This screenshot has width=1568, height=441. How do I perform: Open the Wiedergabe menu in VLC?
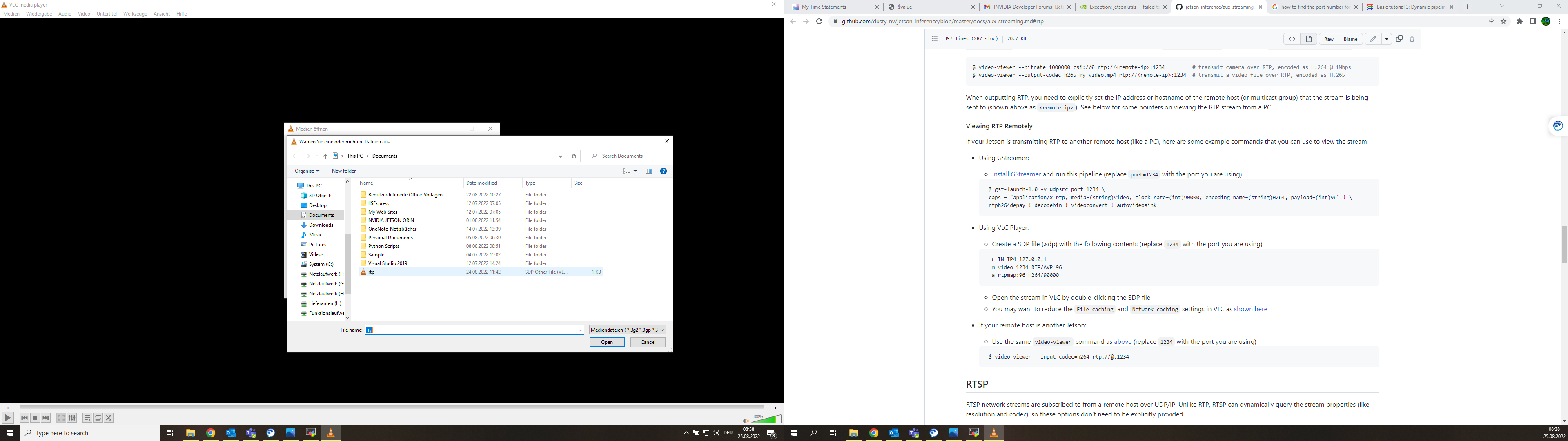pyautogui.click(x=39, y=14)
